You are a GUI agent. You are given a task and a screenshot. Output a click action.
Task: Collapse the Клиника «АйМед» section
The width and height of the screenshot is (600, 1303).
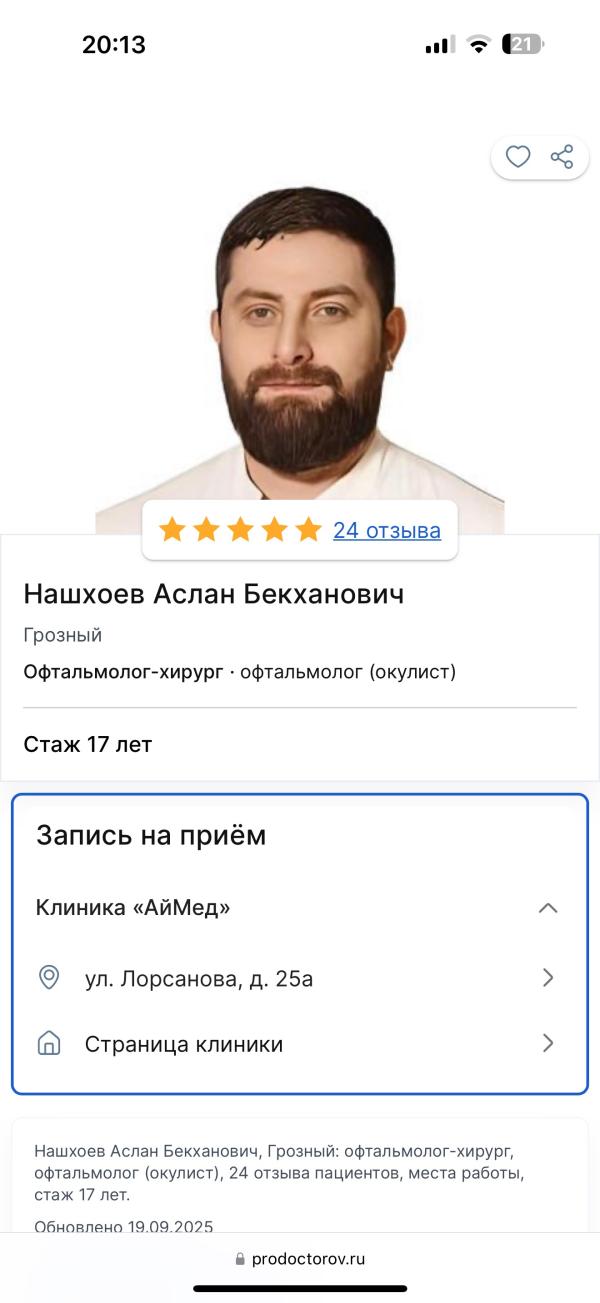547,908
